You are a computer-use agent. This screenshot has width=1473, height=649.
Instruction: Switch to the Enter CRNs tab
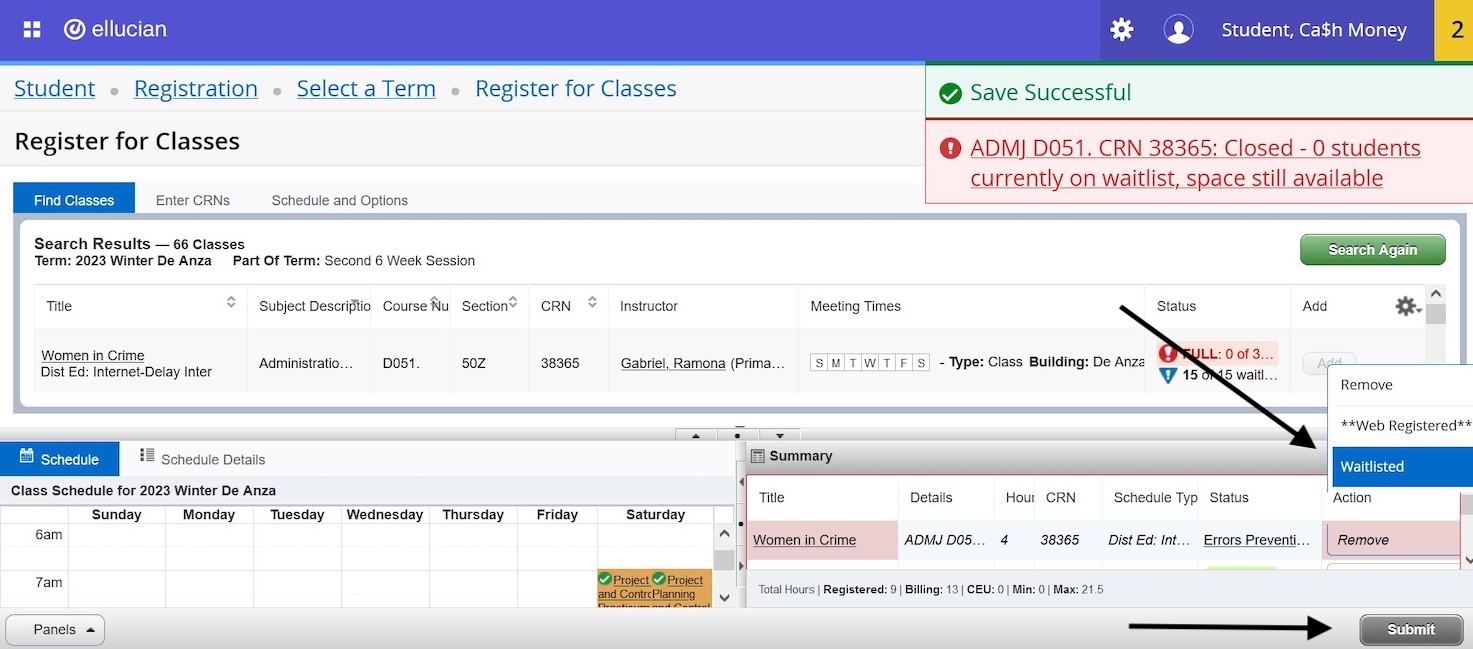[193, 199]
